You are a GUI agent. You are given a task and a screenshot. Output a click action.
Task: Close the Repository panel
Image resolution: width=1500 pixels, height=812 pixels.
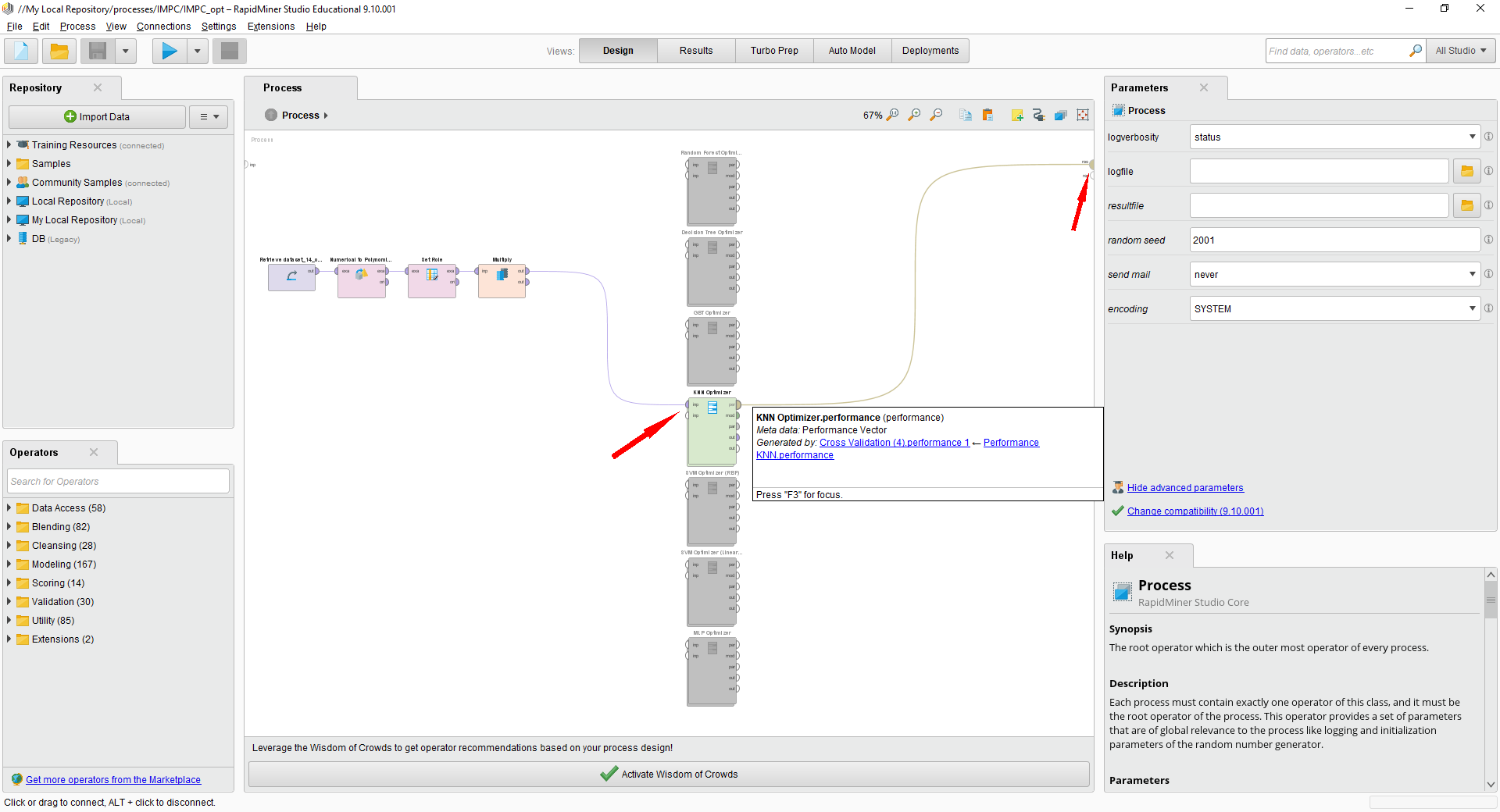point(98,87)
